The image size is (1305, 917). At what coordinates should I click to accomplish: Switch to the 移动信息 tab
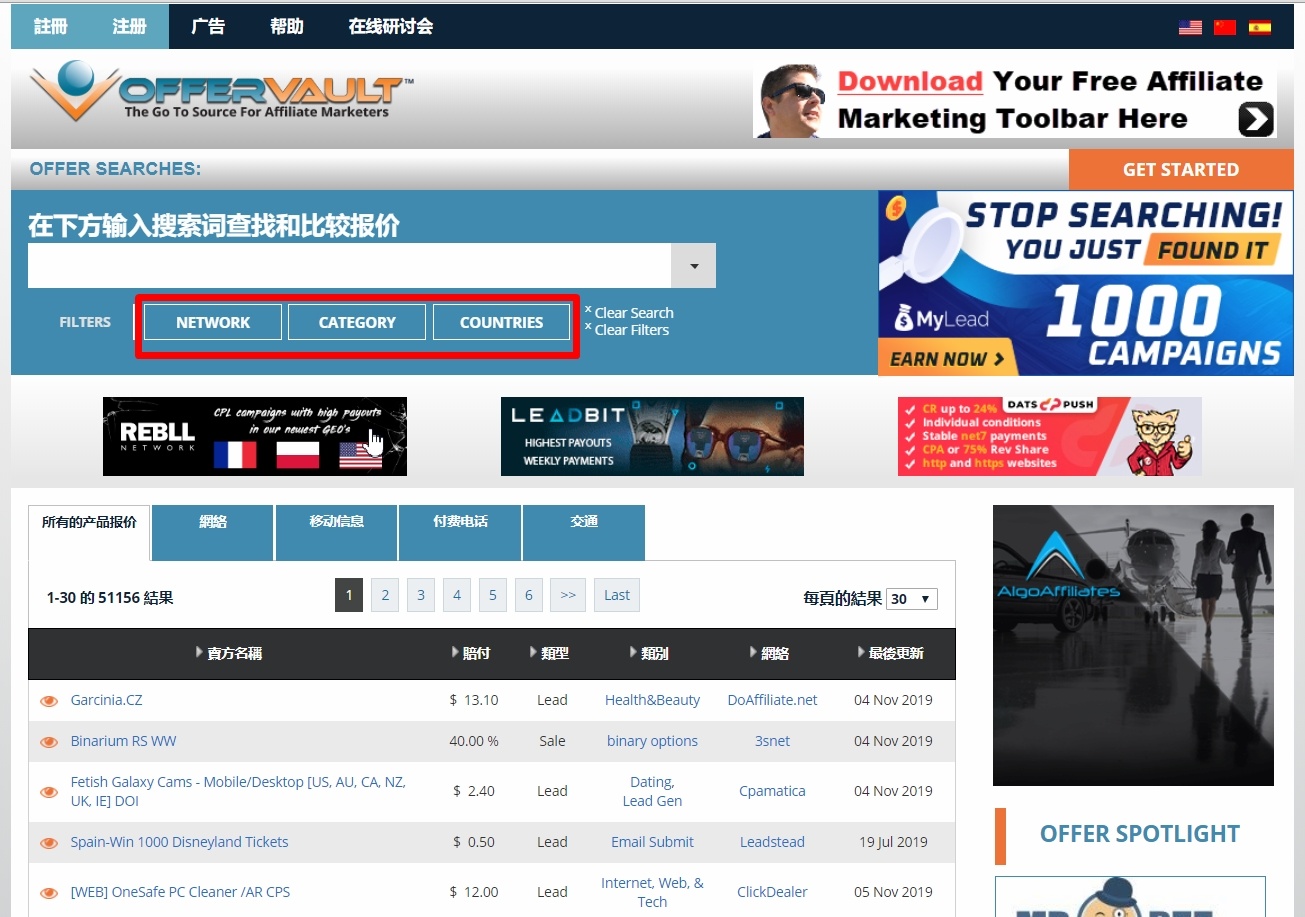click(x=336, y=522)
